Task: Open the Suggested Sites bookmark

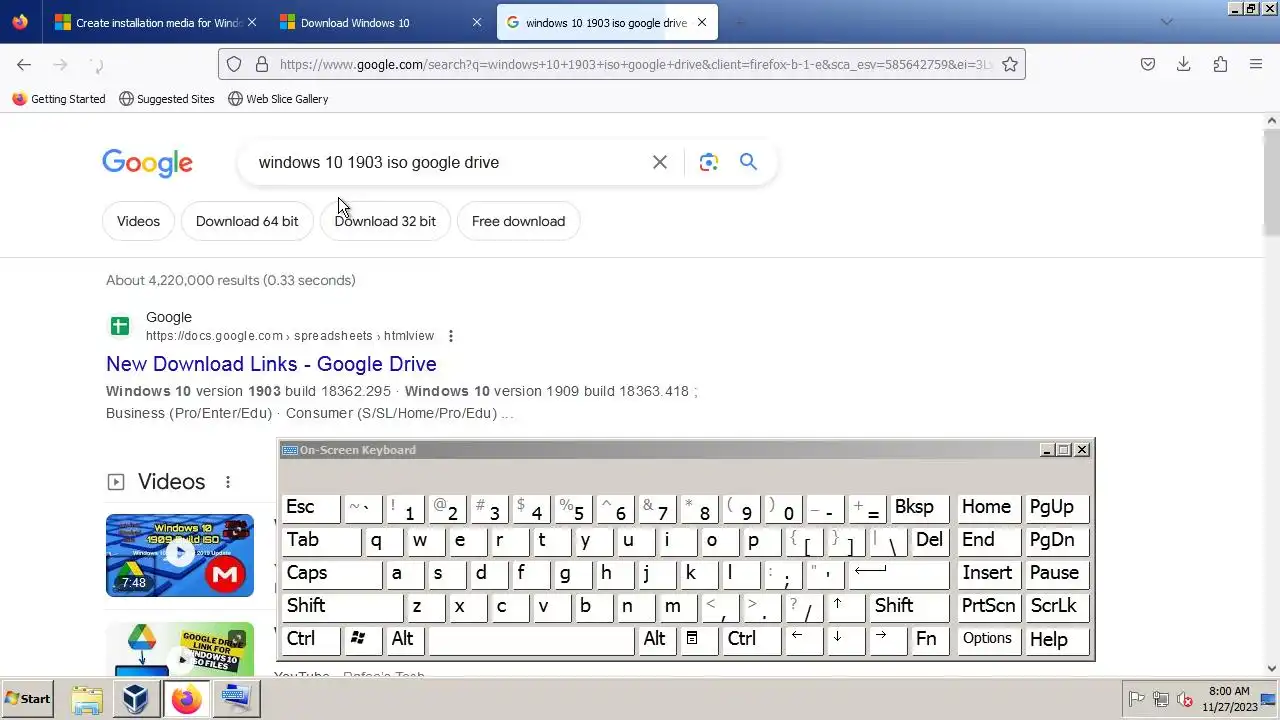Action: point(167,99)
